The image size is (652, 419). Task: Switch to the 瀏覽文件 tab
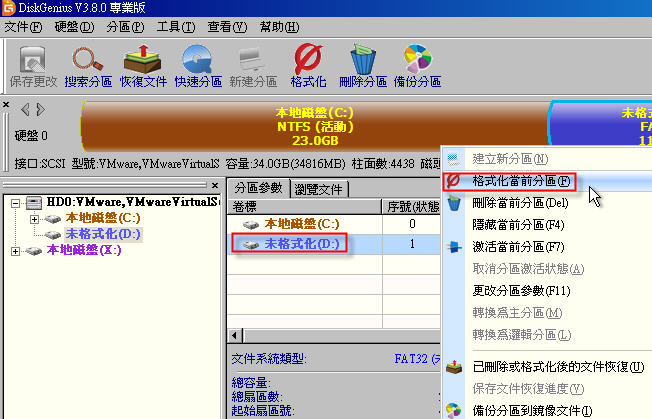[319, 189]
